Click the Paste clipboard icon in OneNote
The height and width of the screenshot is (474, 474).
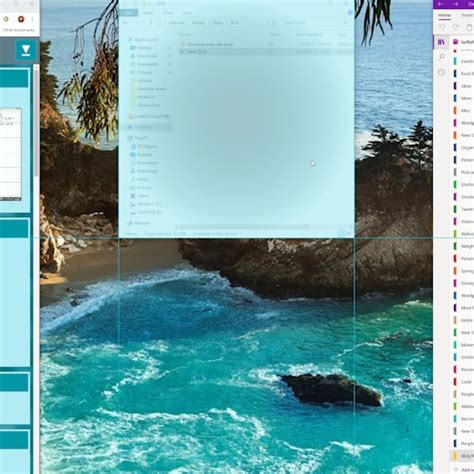[x=469, y=27]
